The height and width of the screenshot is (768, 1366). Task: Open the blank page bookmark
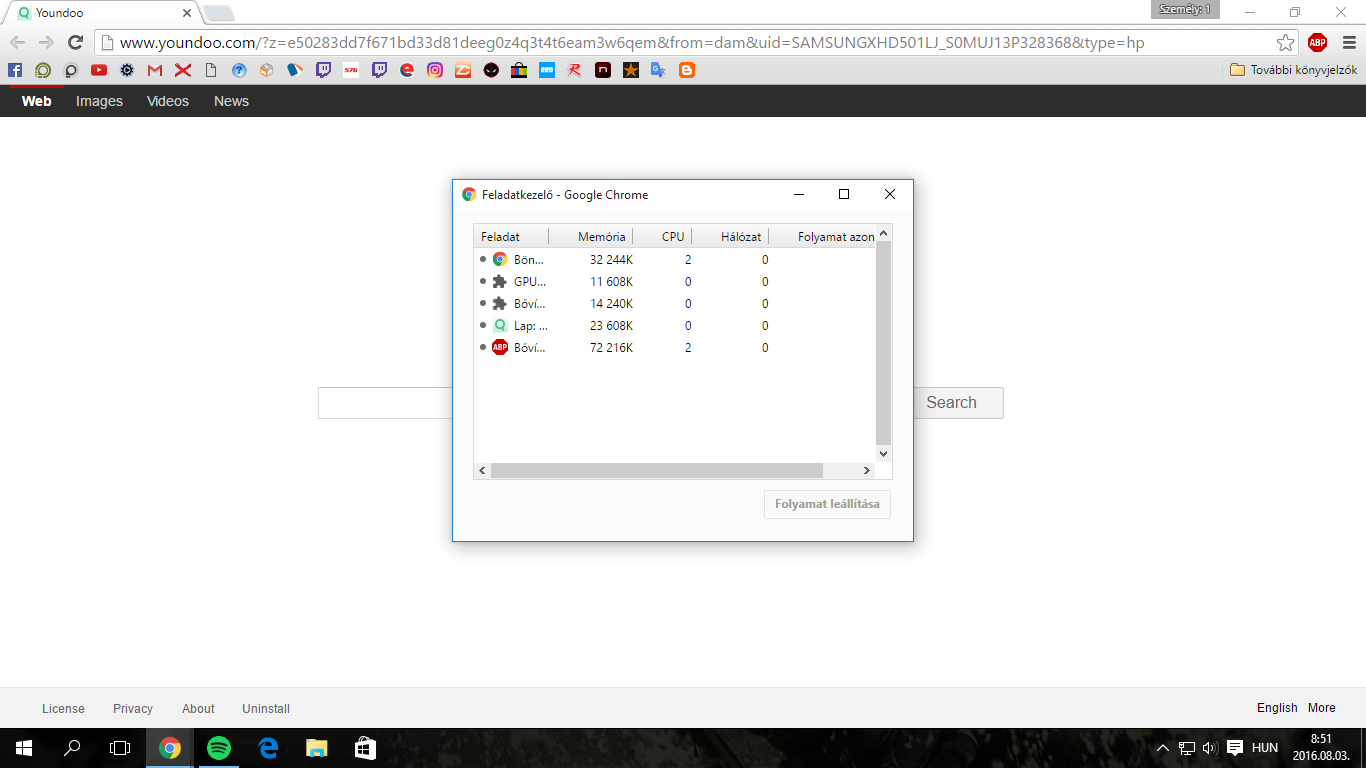coord(210,70)
